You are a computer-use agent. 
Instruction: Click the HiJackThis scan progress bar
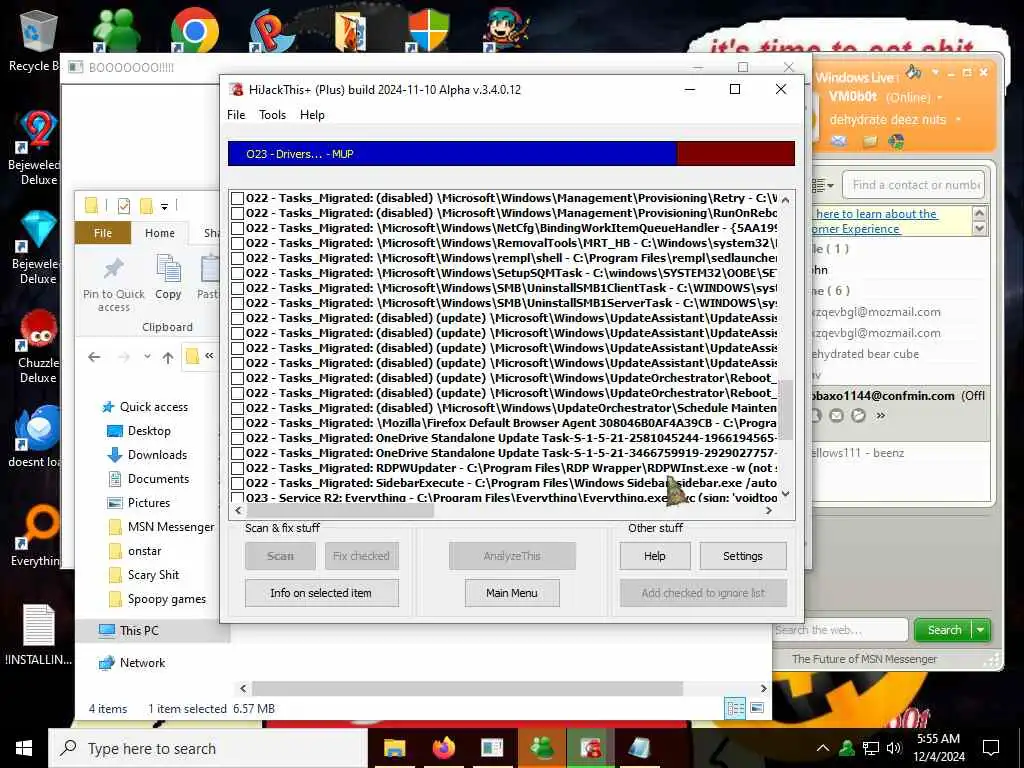click(x=511, y=154)
